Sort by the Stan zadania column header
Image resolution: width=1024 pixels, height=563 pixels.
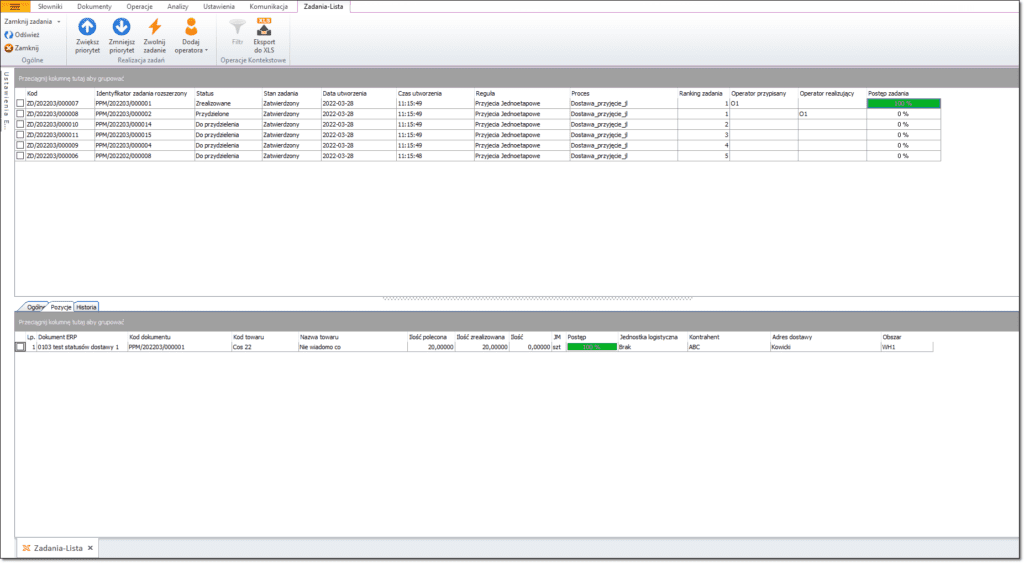pos(291,93)
